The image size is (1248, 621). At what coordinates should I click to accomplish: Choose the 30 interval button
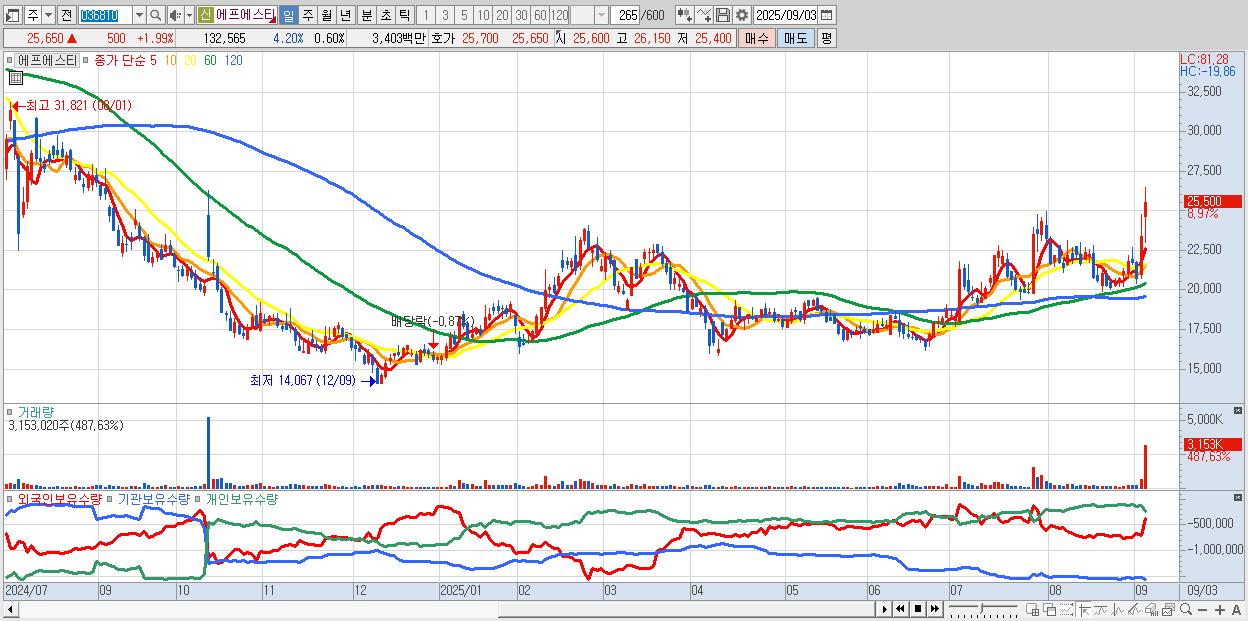point(521,15)
